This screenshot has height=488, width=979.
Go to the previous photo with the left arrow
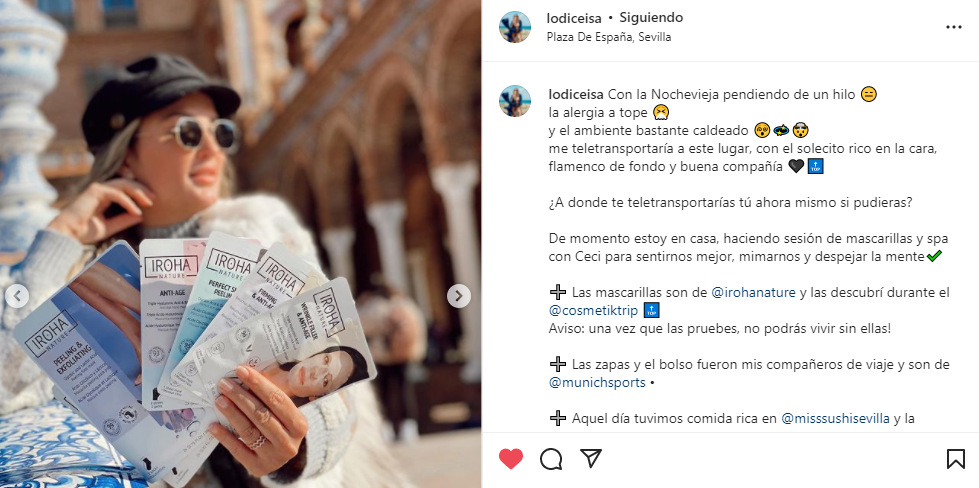(17, 296)
